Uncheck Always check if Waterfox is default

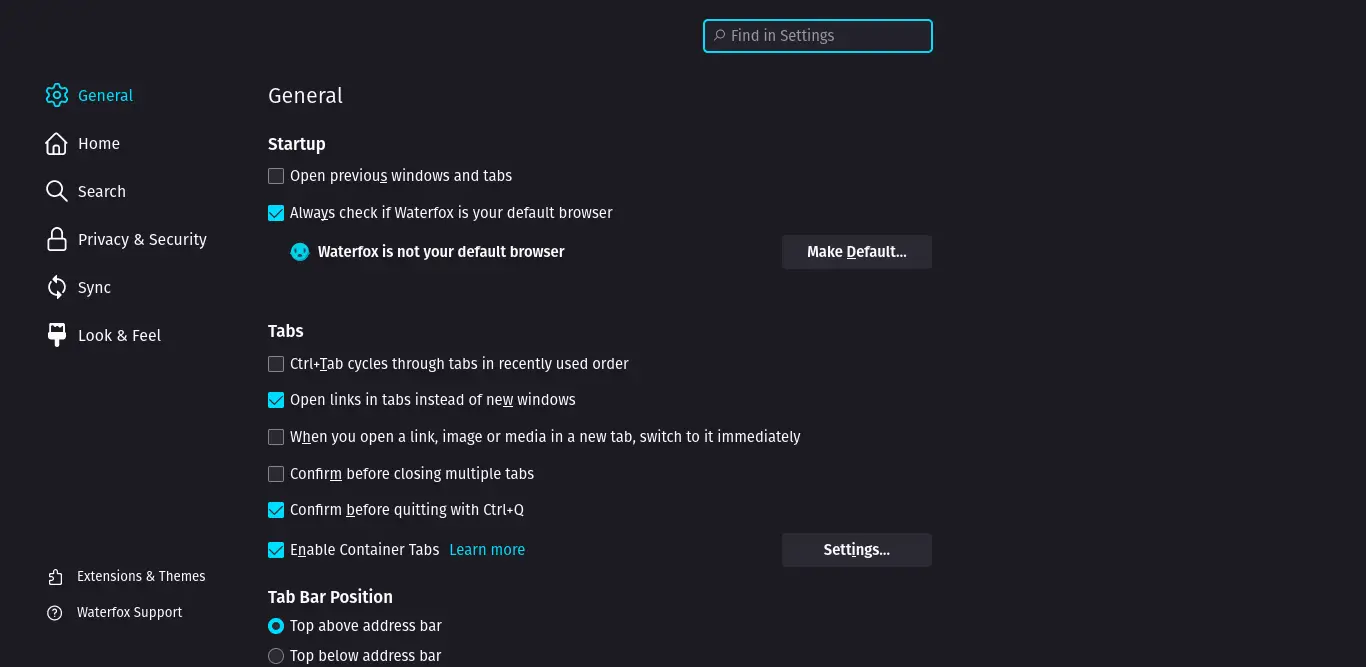pyautogui.click(x=276, y=213)
